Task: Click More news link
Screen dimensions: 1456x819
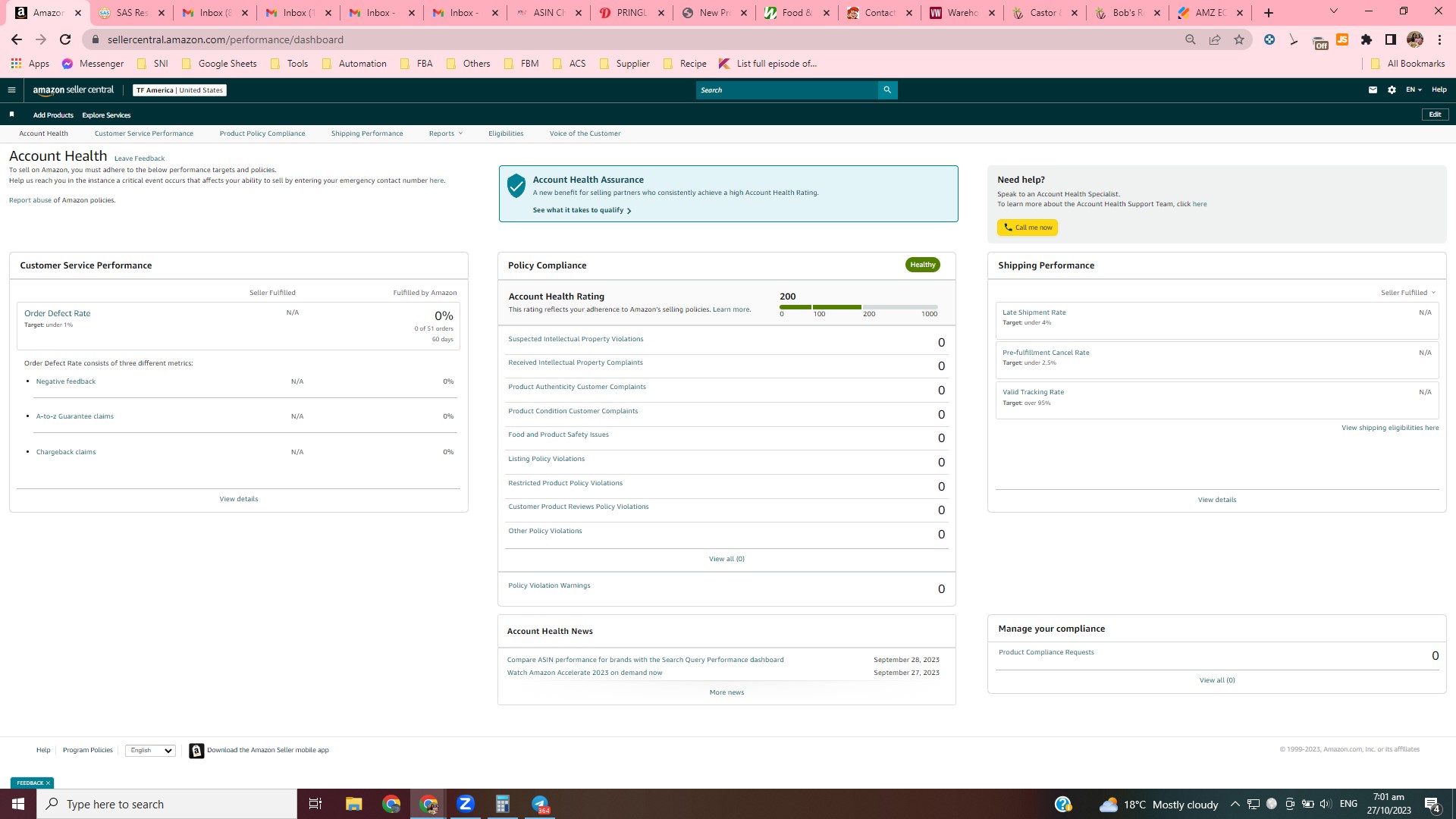Action: tap(726, 692)
